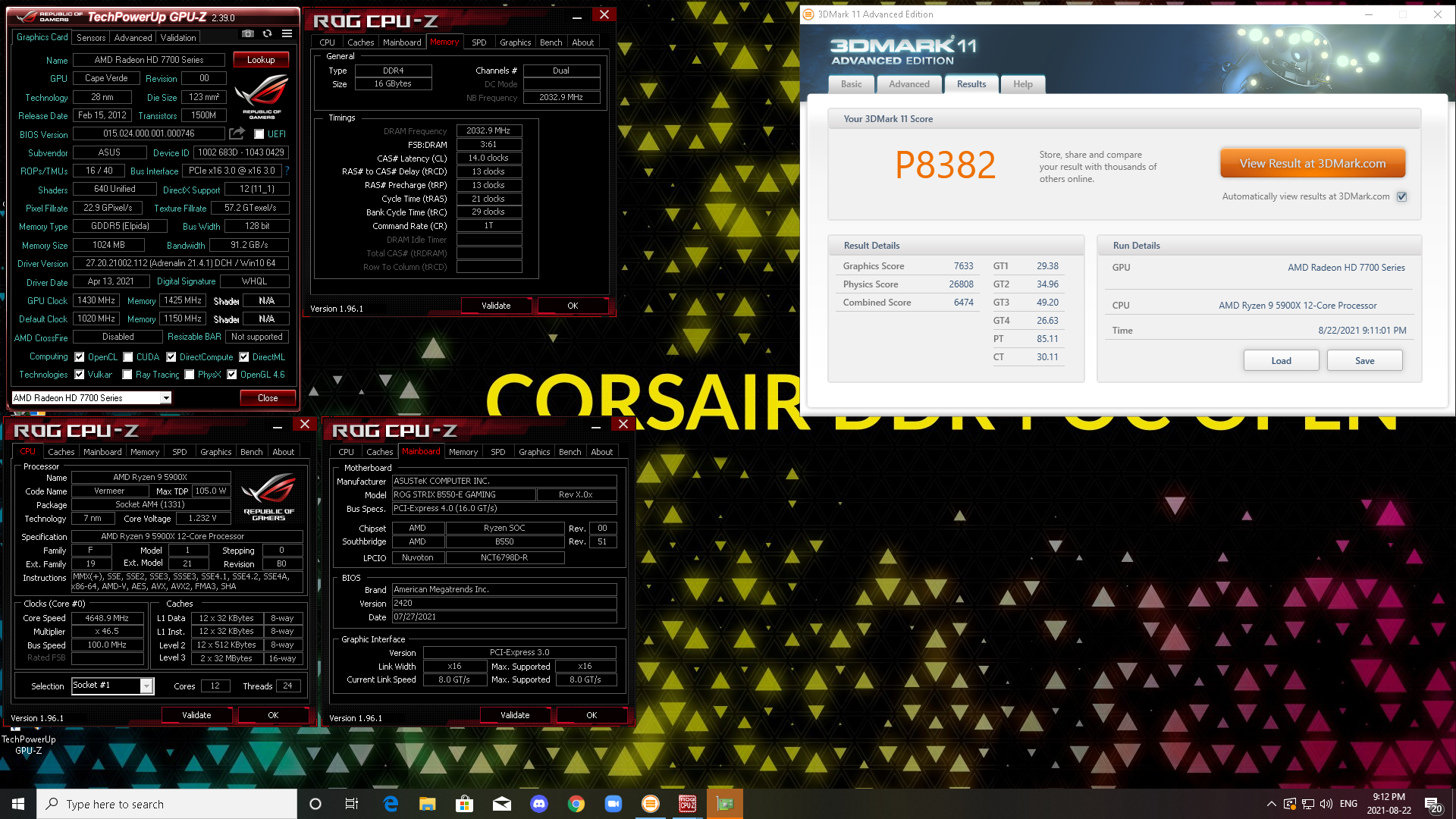1456x819 pixels.
Task: Click Graphics Score value 7633
Action: tap(963, 266)
